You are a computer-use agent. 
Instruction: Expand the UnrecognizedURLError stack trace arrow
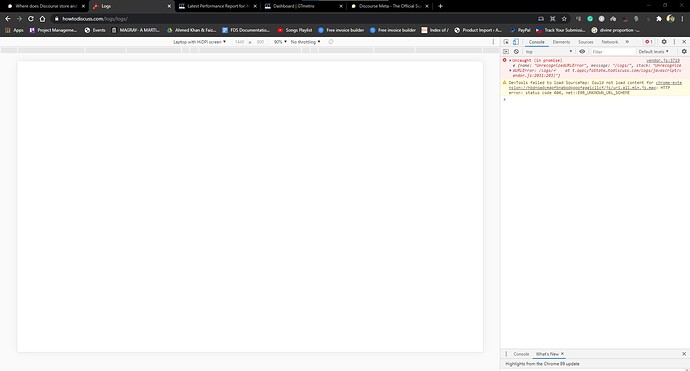pyautogui.click(x=510, y=70)
